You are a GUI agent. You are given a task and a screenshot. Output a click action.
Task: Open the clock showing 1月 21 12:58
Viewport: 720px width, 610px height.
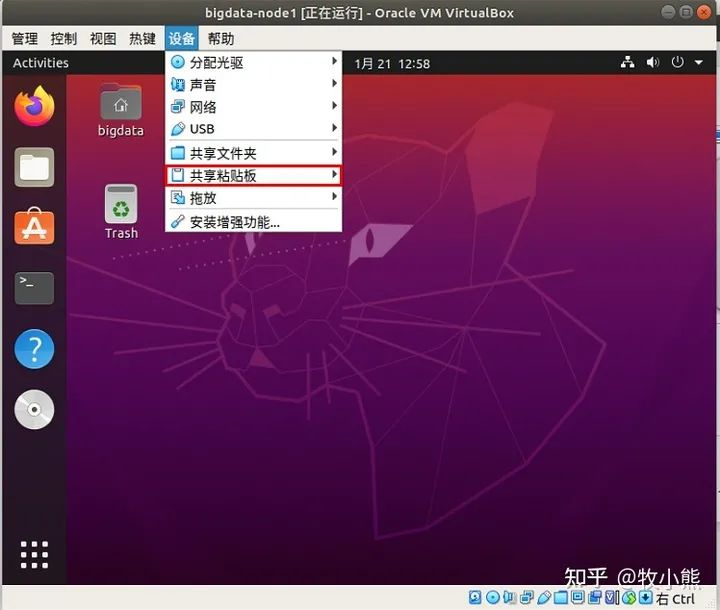tap(392, 64)
